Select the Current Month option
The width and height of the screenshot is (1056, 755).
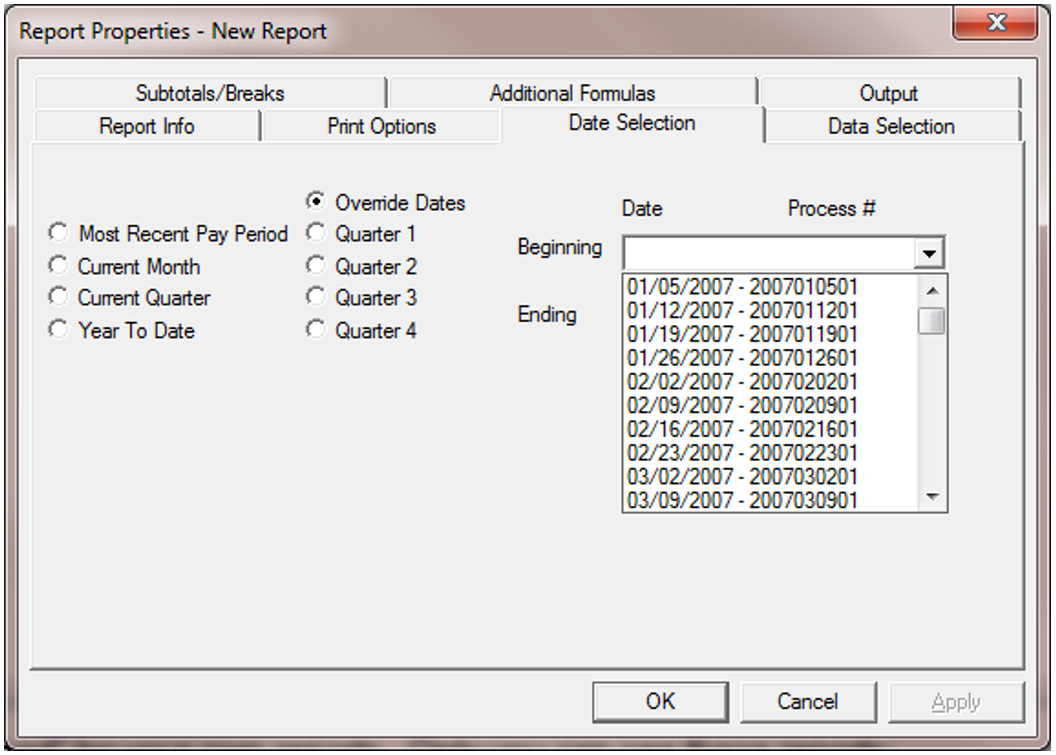pos(58,266)
